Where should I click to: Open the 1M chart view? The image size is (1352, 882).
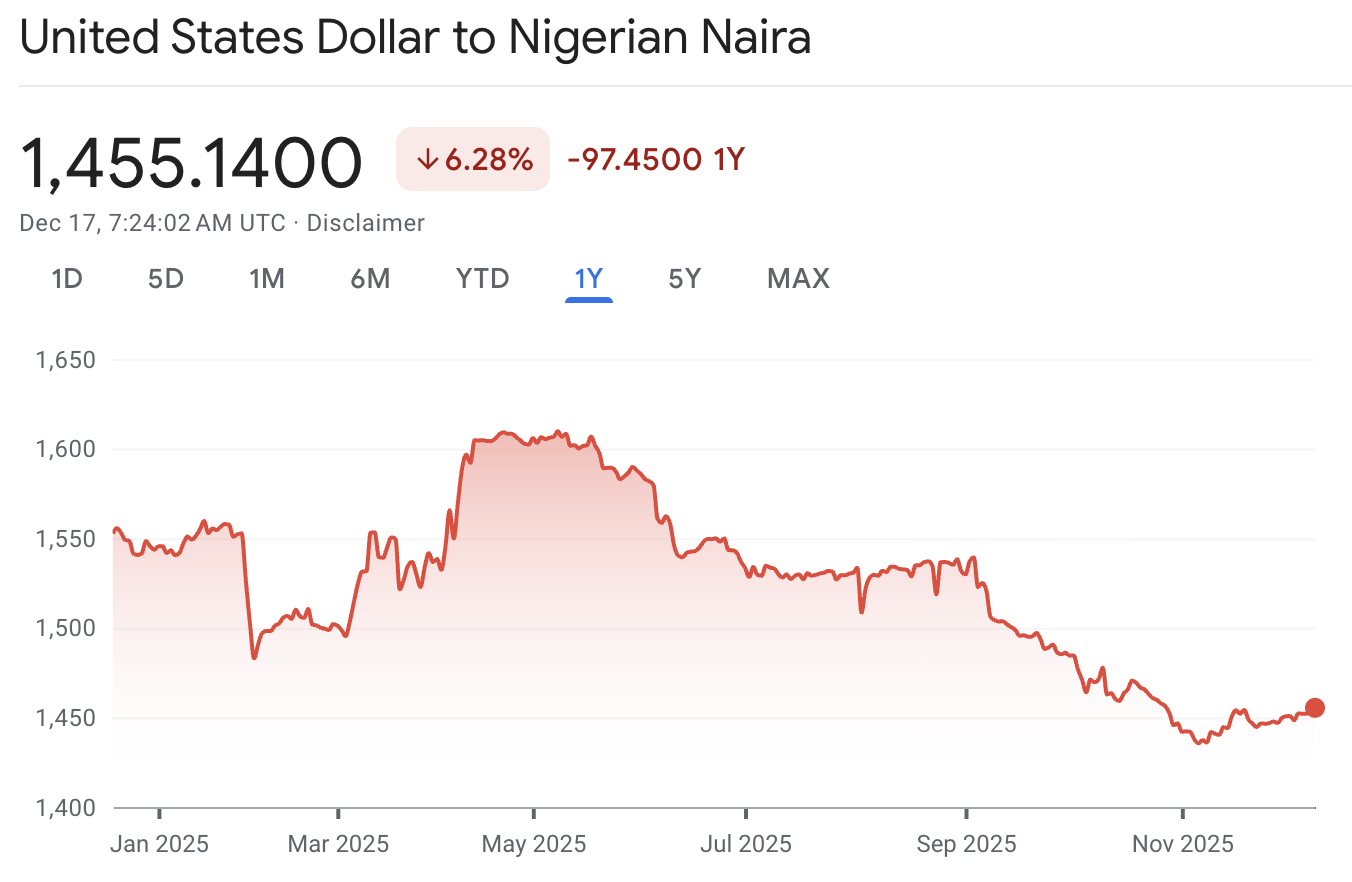click(x=267, y=279)
